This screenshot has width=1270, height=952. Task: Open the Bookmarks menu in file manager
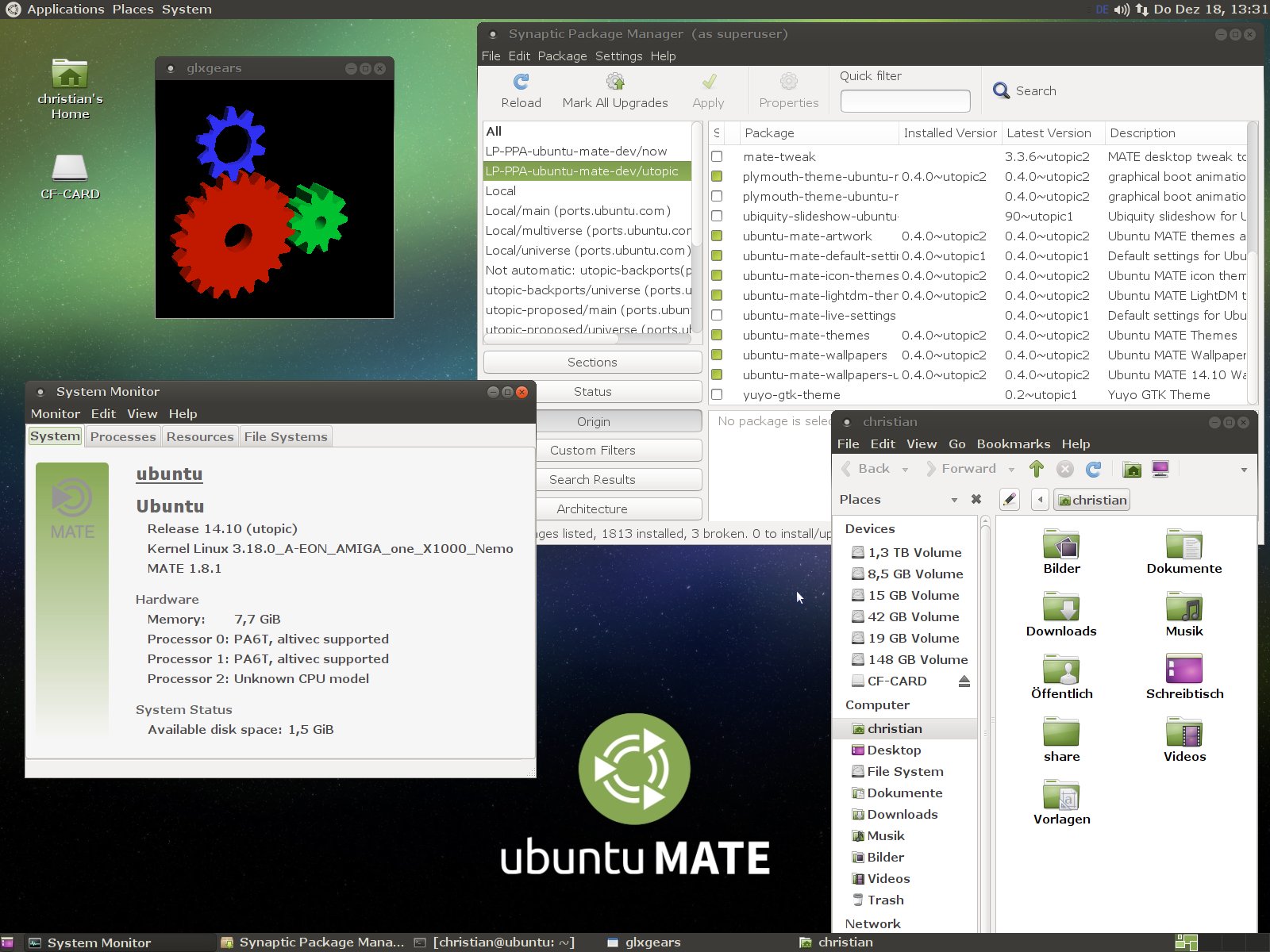(x=1013, y=444)
